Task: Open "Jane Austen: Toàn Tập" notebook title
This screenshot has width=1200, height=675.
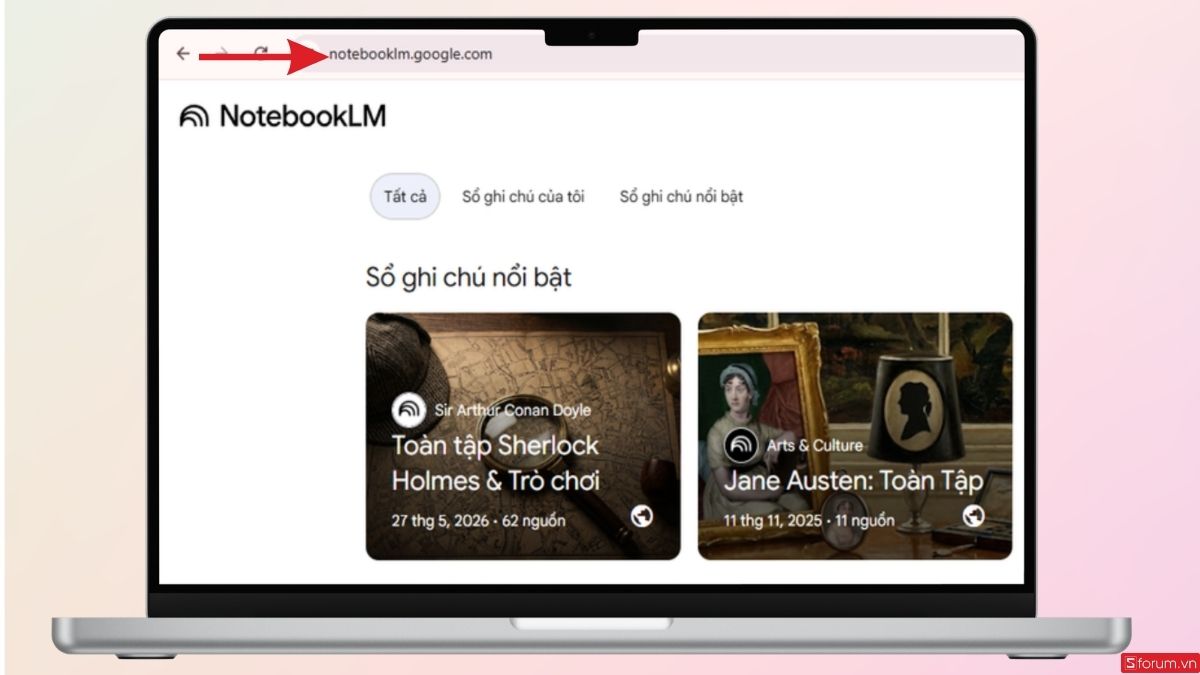Action: 854,480
